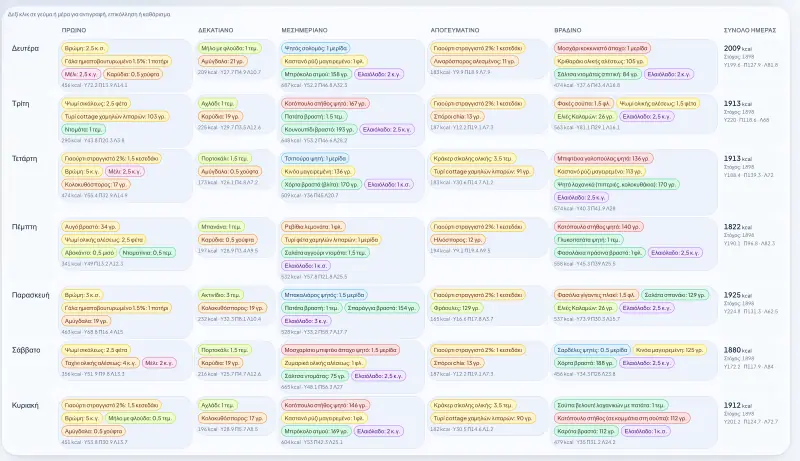
Task: Select the Πατάτα βραστή 1.5 τεμ. chip
Action: (314, 116)
